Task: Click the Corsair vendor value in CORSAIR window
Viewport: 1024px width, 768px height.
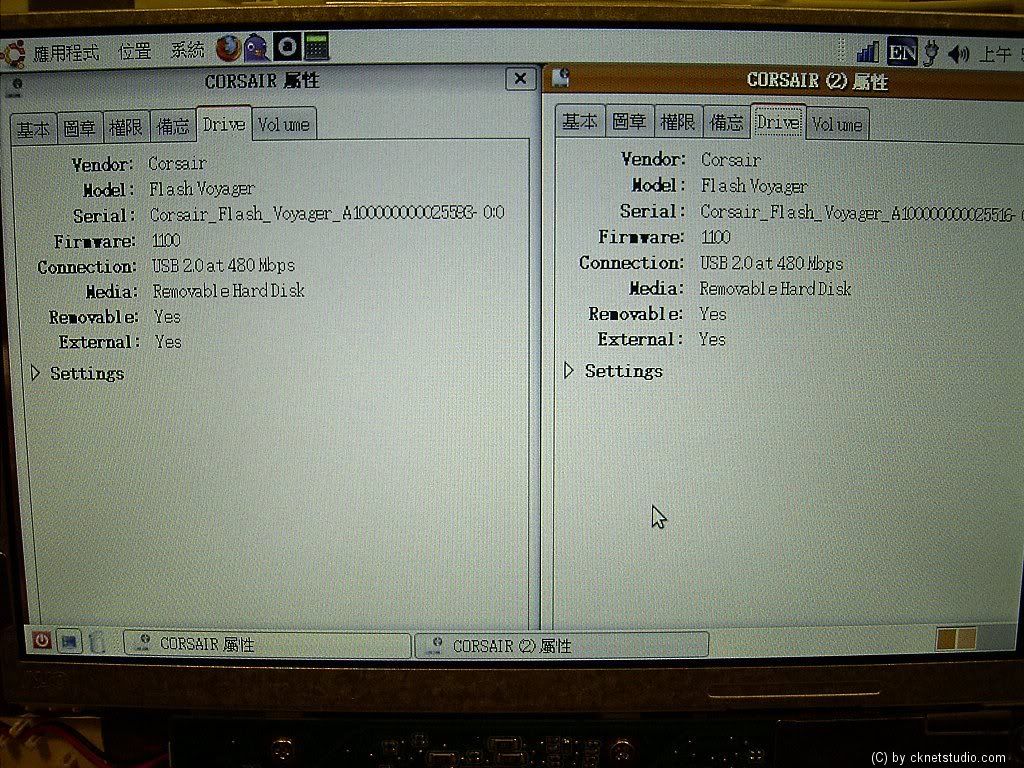Action: tap(177, 163)
